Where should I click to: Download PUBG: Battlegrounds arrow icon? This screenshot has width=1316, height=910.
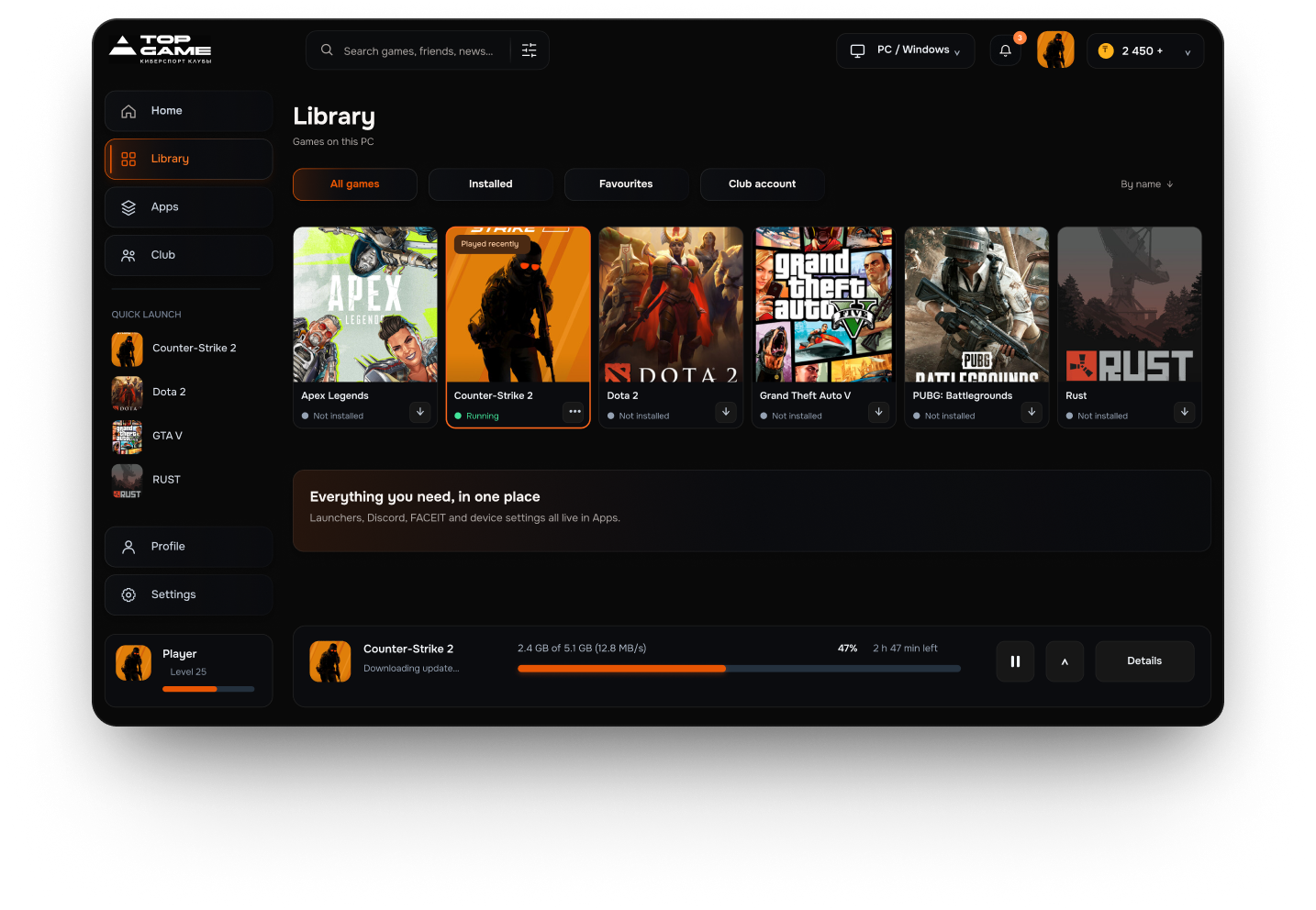coord(1032,412)
